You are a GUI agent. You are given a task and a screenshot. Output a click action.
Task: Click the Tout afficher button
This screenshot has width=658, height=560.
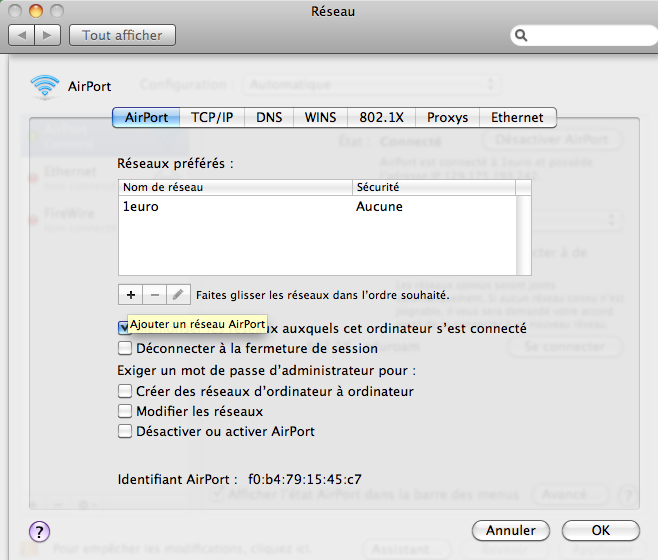point(122,35)
